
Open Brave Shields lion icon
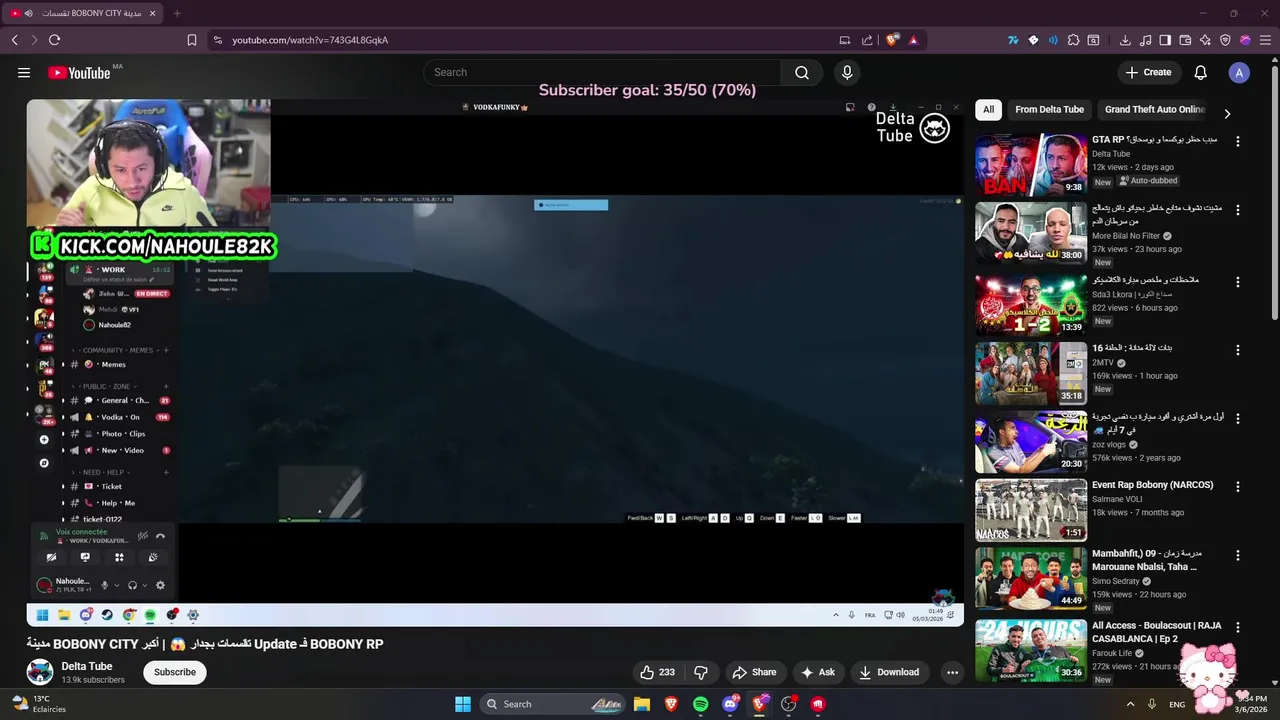[x=892, y=40]
